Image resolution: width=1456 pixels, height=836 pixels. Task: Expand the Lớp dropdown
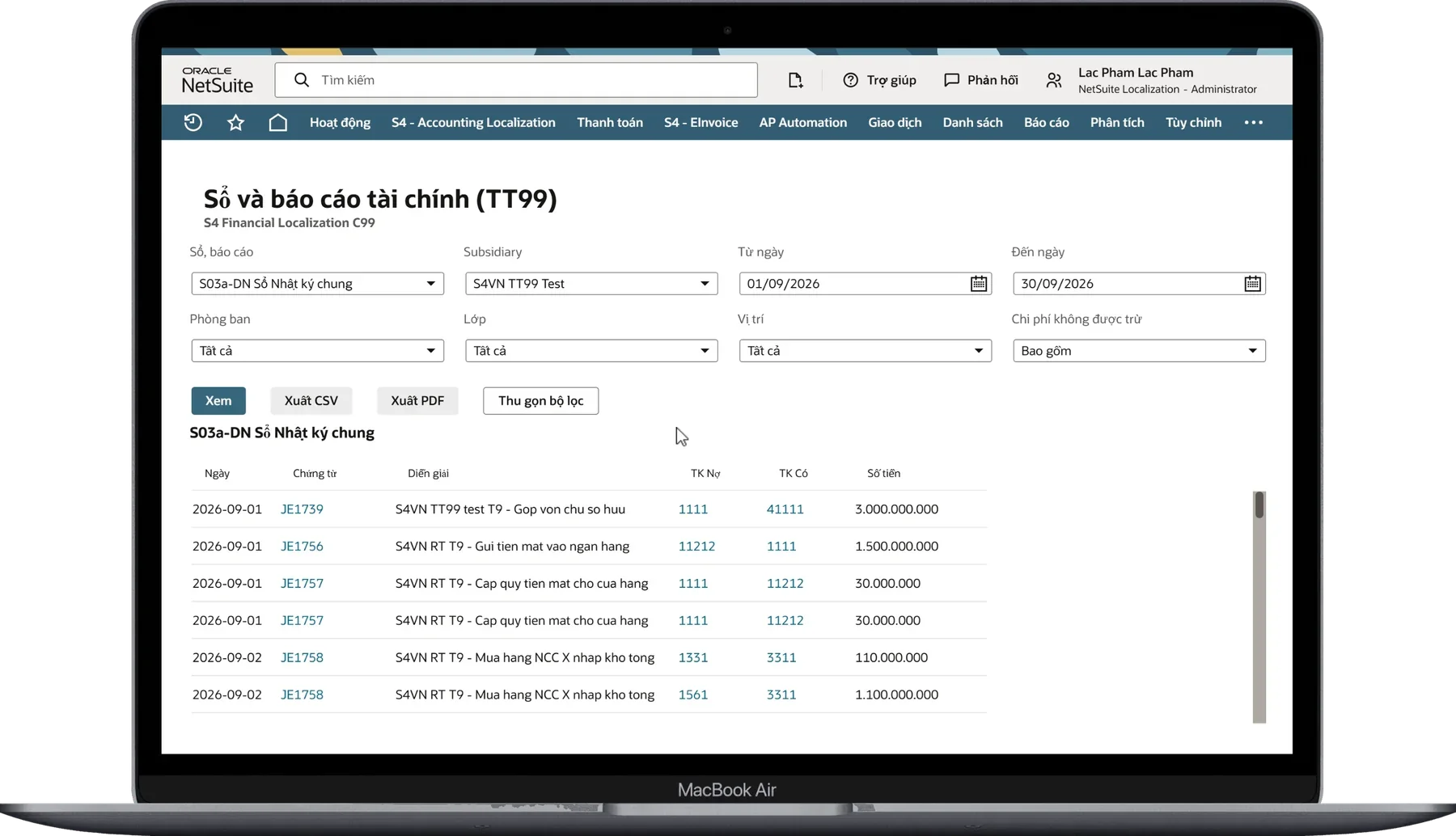591,351
